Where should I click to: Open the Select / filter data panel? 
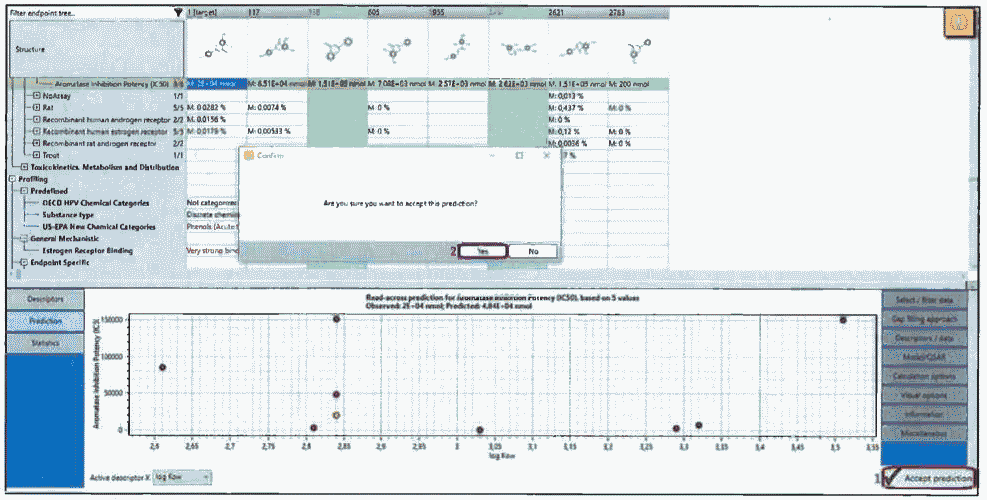(x=924, y=301)
